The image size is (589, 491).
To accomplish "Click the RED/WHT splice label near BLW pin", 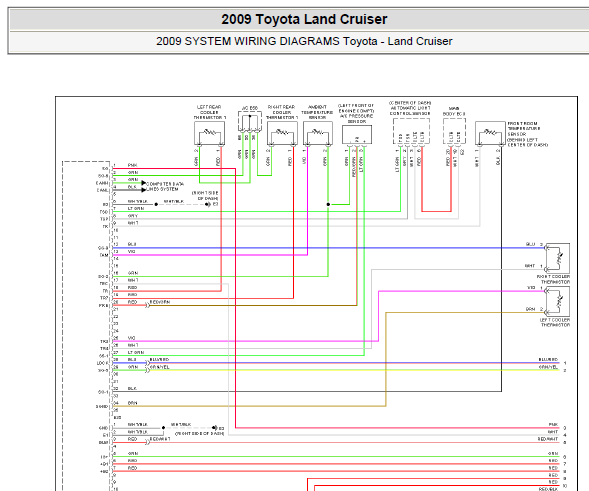I will 160,439.
